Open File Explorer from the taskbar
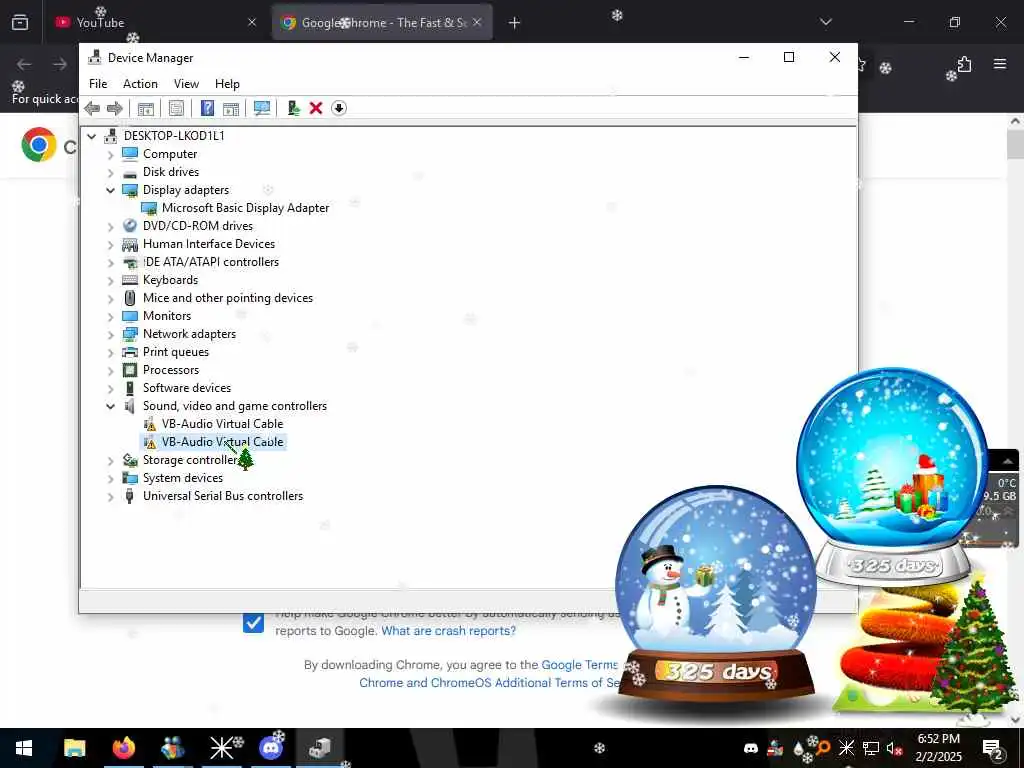 (x=74, y=748)
